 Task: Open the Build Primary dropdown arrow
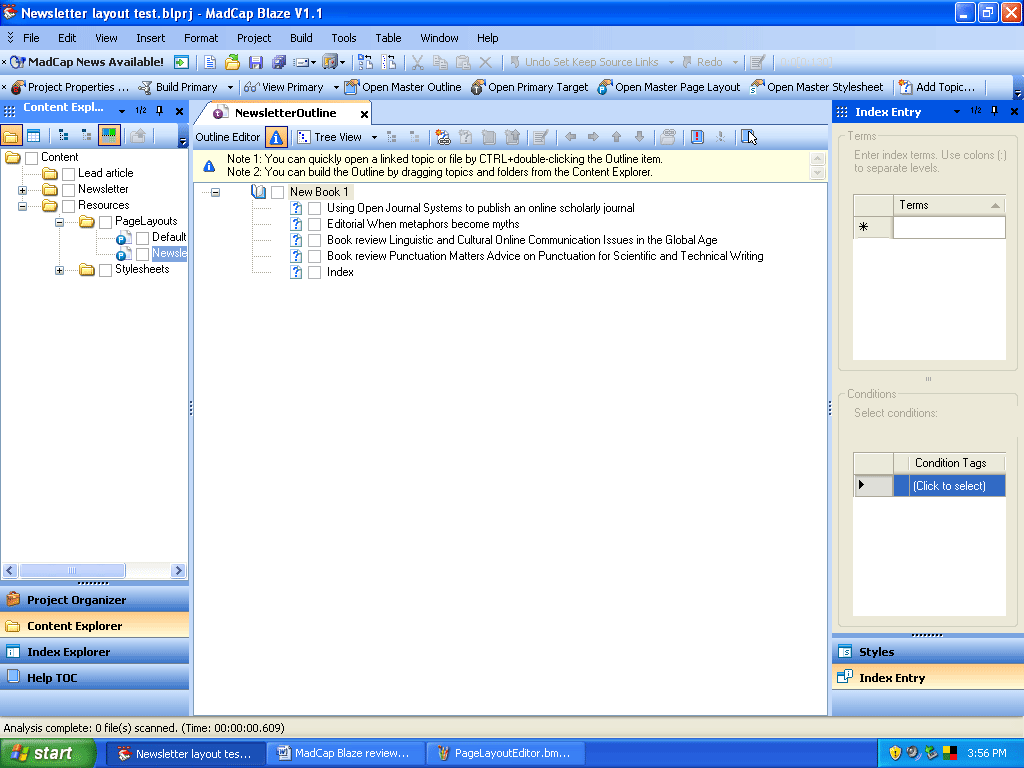tap(230, 88)
